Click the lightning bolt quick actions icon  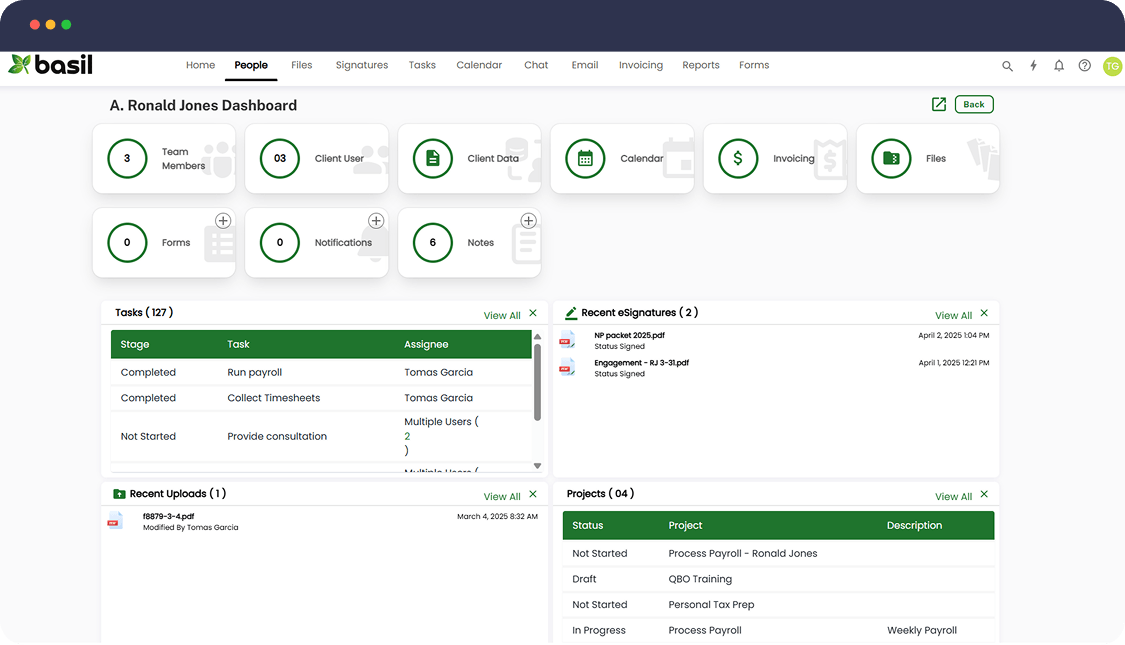pos(1033,66)
